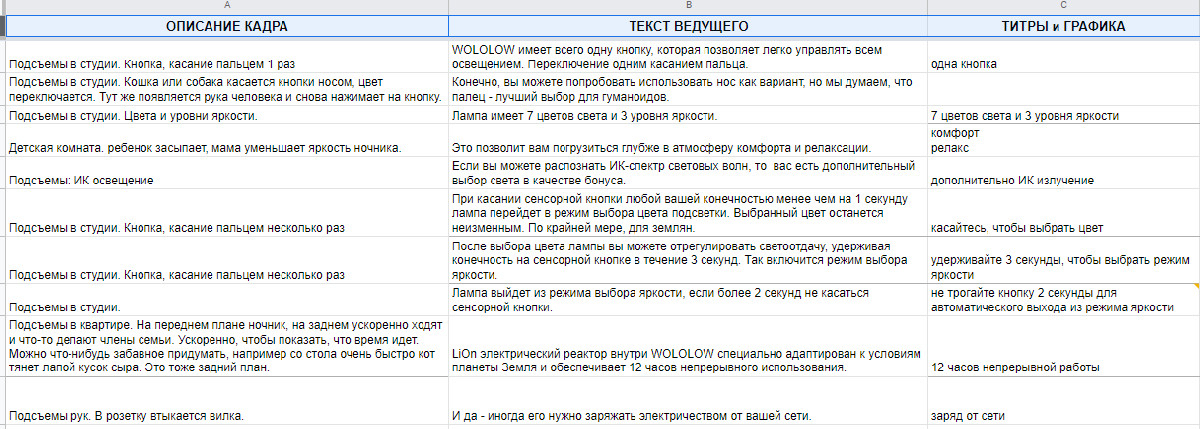Viewport: 1200px width, 429px height.
Task: Click the ТЕКСТ ВЕДУЩЕГО header cell
Action: point(688,27)
